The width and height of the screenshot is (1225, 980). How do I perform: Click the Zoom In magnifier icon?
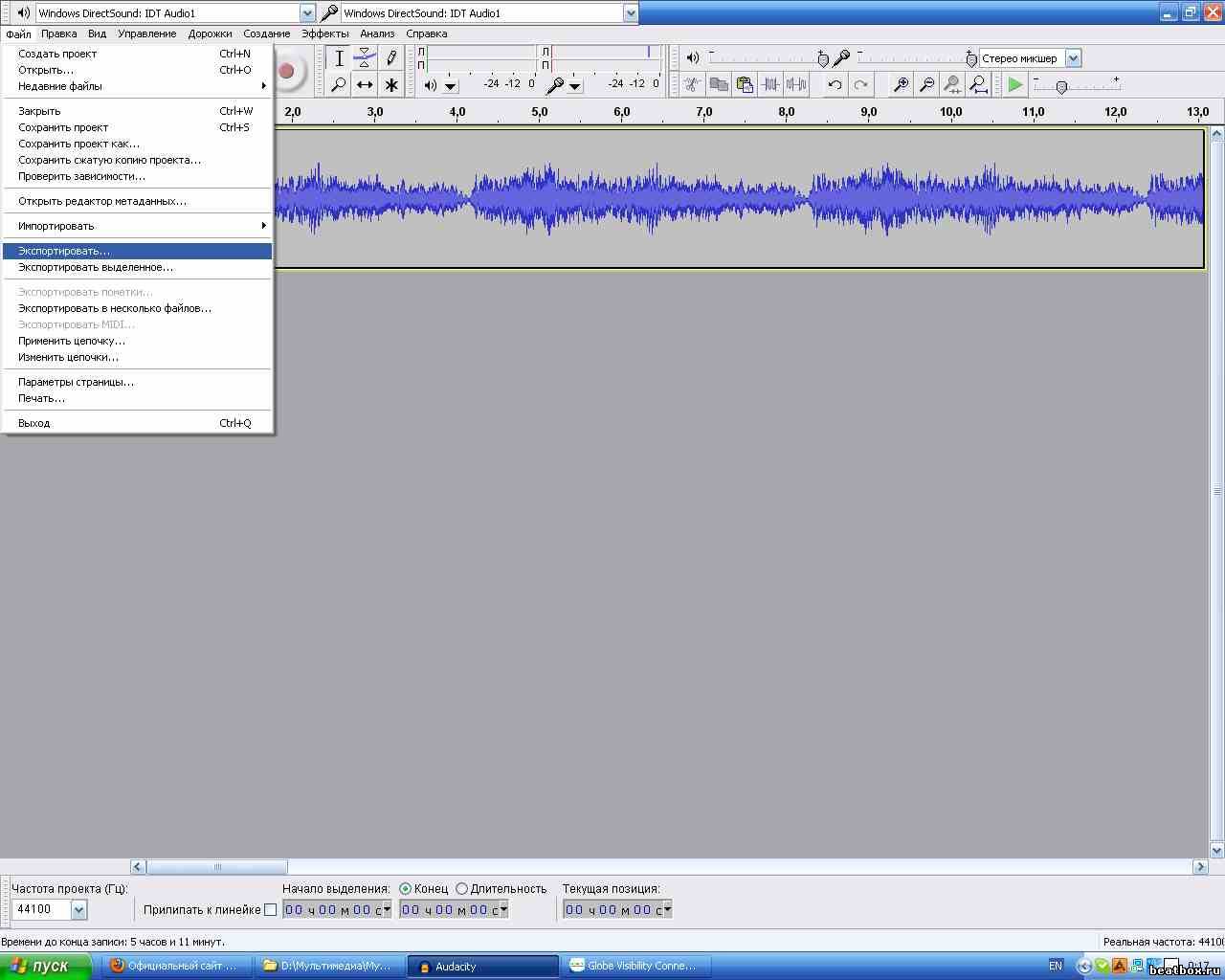(x=901, y=85)
